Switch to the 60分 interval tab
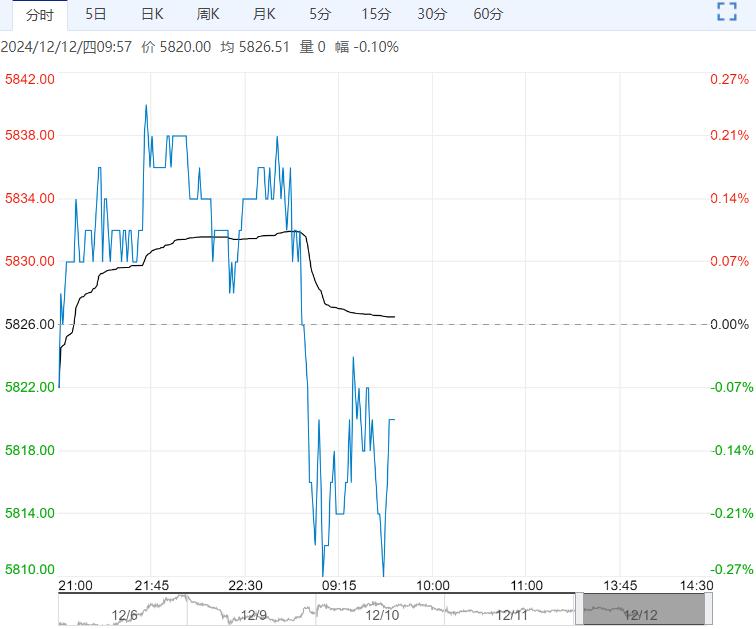756x629 pixels. point(488,14)
